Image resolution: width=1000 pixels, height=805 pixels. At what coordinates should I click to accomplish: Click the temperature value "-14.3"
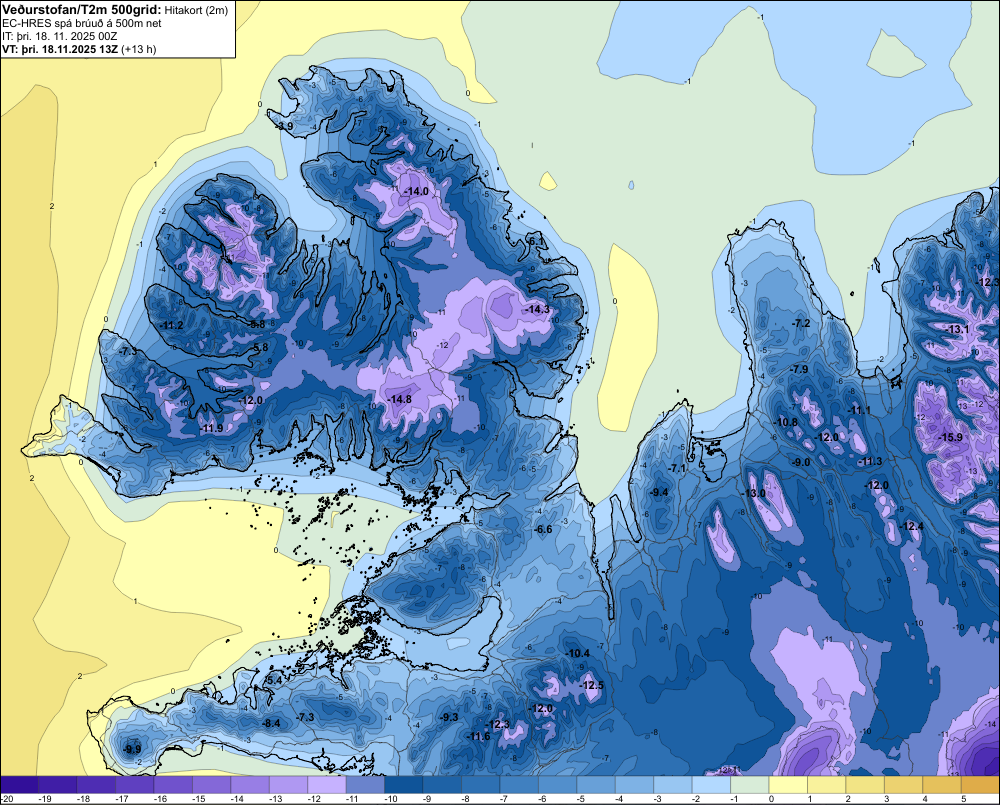click(x=537, y=309)
